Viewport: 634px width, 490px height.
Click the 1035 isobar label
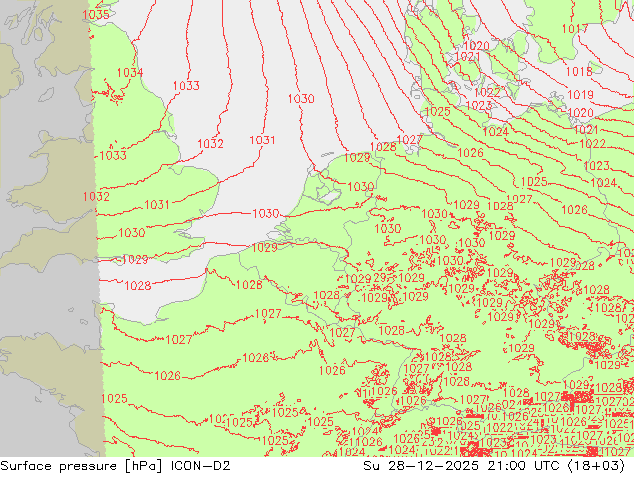coord(96,15)
